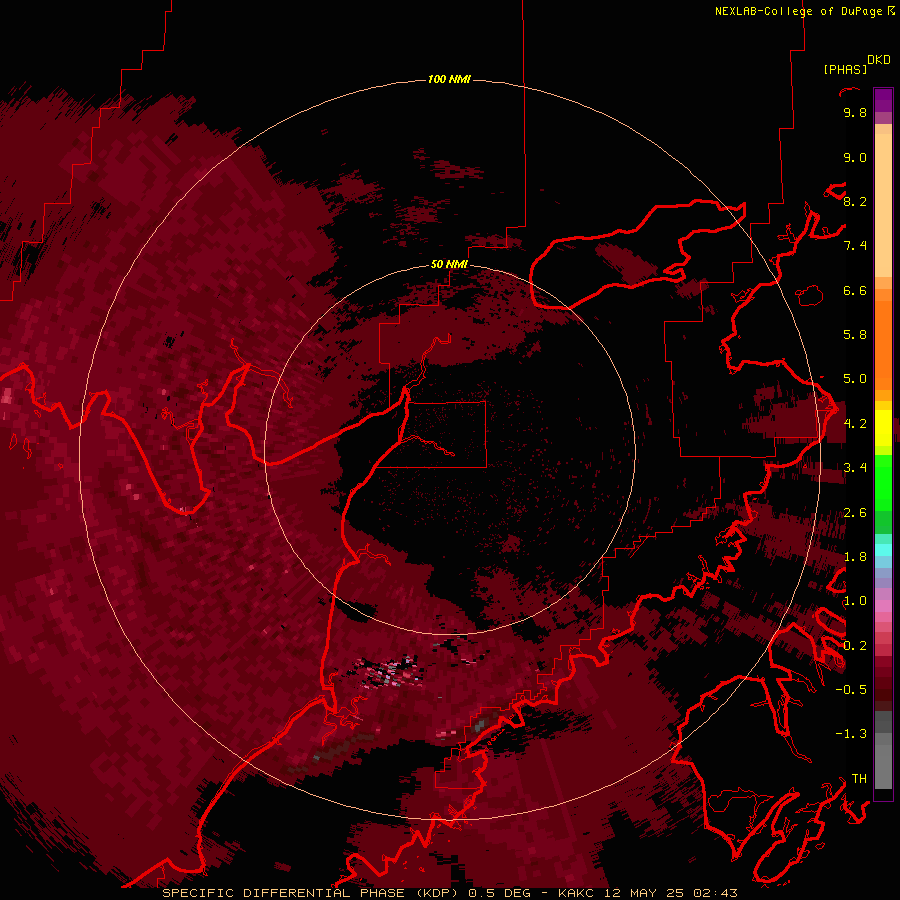Viewport: 900px width, 900px height.
Task: Click the 1.8 scale value
Action: point(855,557)
